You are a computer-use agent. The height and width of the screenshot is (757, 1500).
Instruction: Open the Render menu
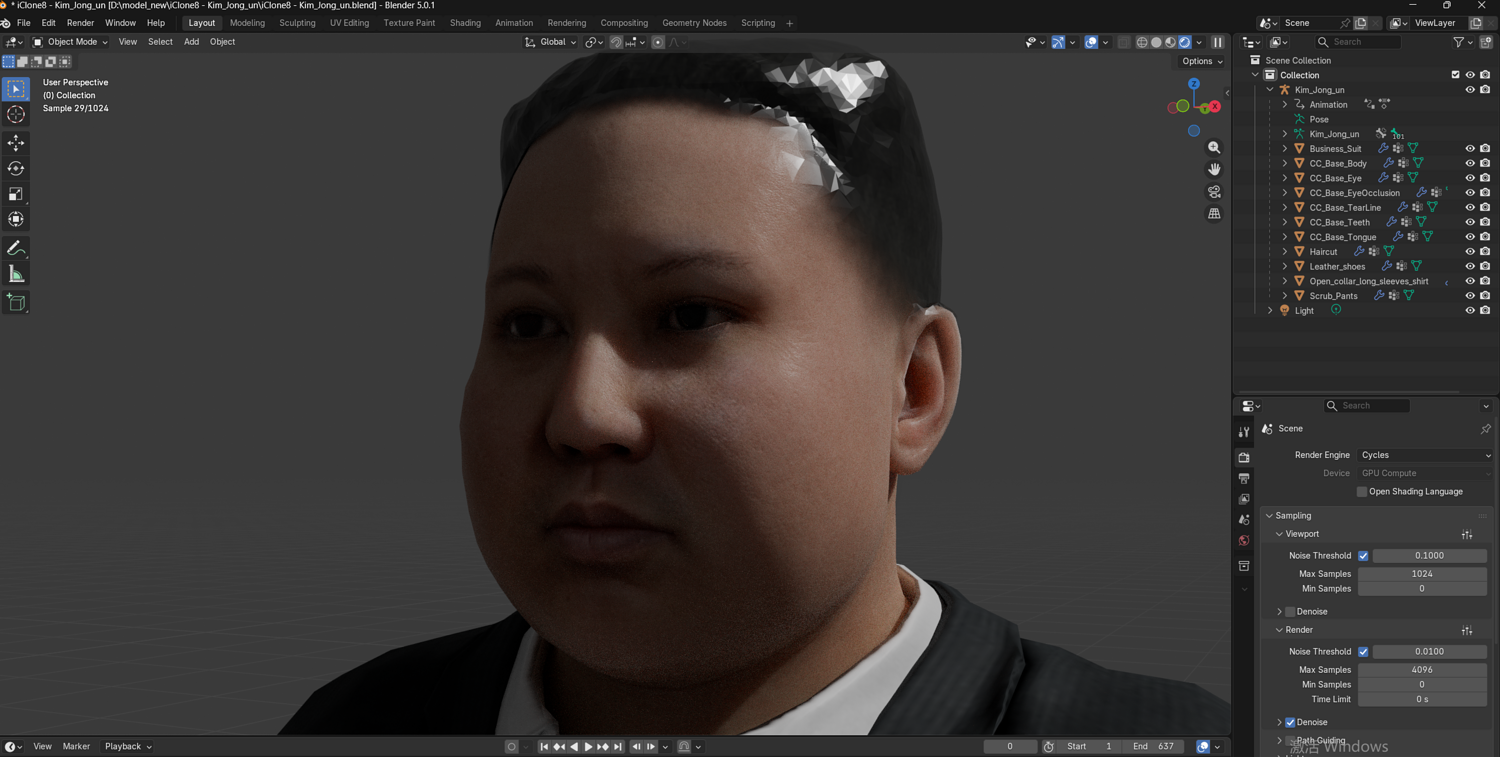point(80,23)
